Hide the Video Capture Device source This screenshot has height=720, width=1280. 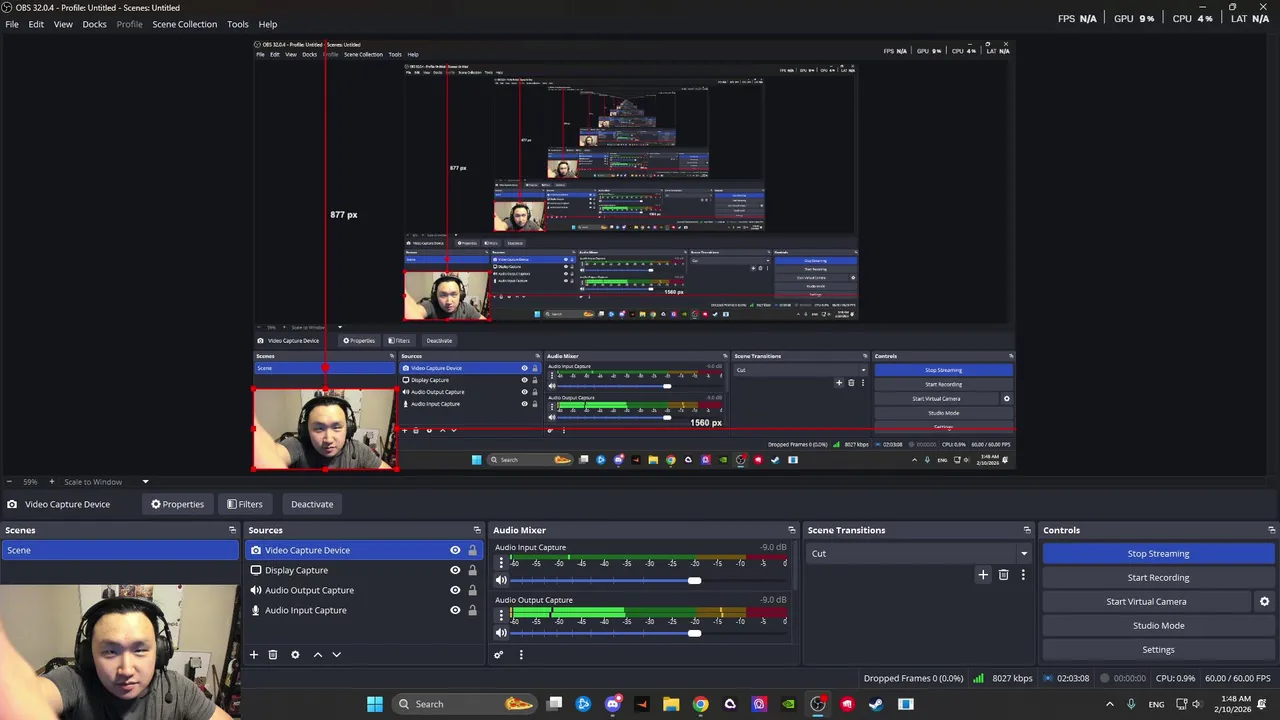(455, 550)
